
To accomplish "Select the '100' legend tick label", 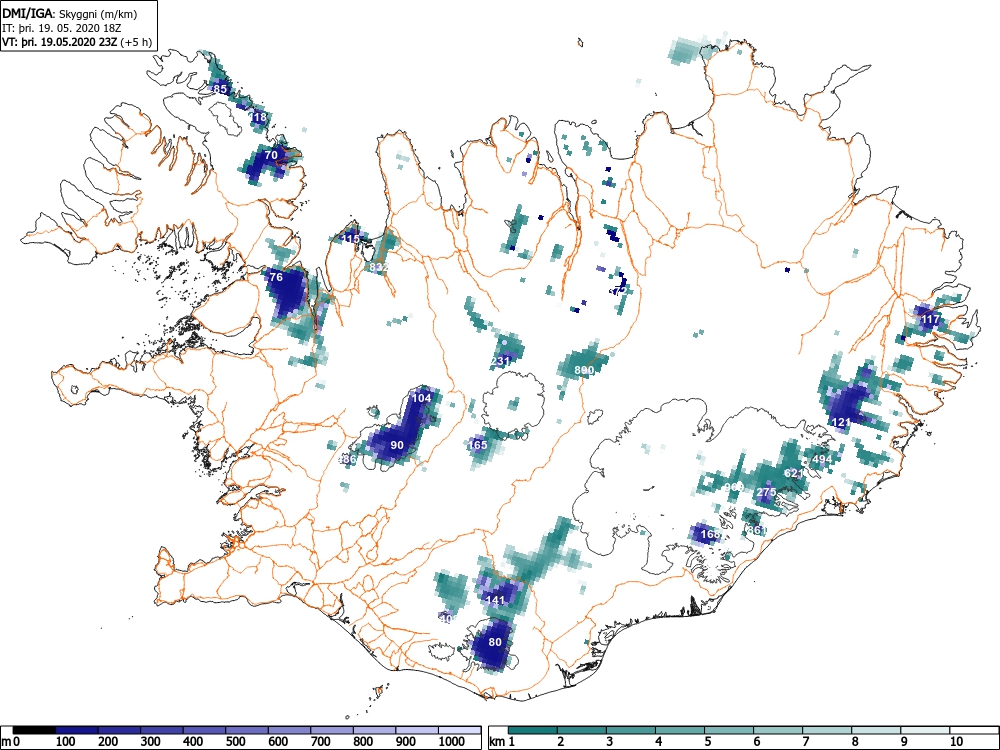I will 66,742.
